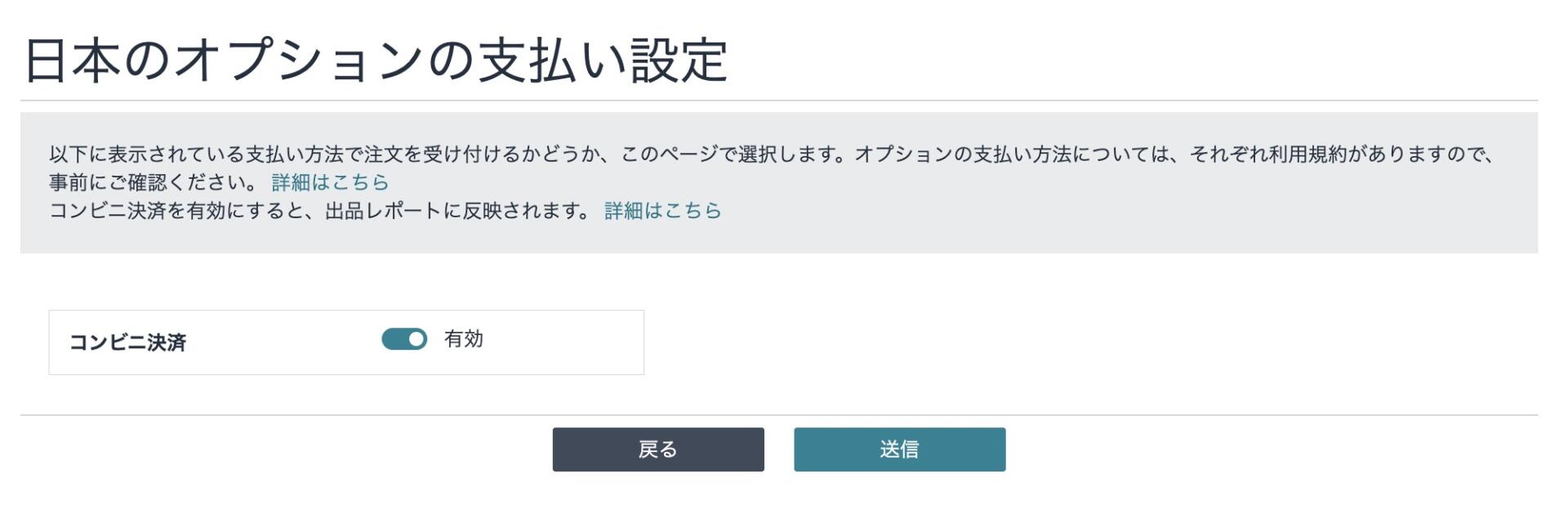
Task: Click the white knob of the toggle
Action: click(416, 339)
